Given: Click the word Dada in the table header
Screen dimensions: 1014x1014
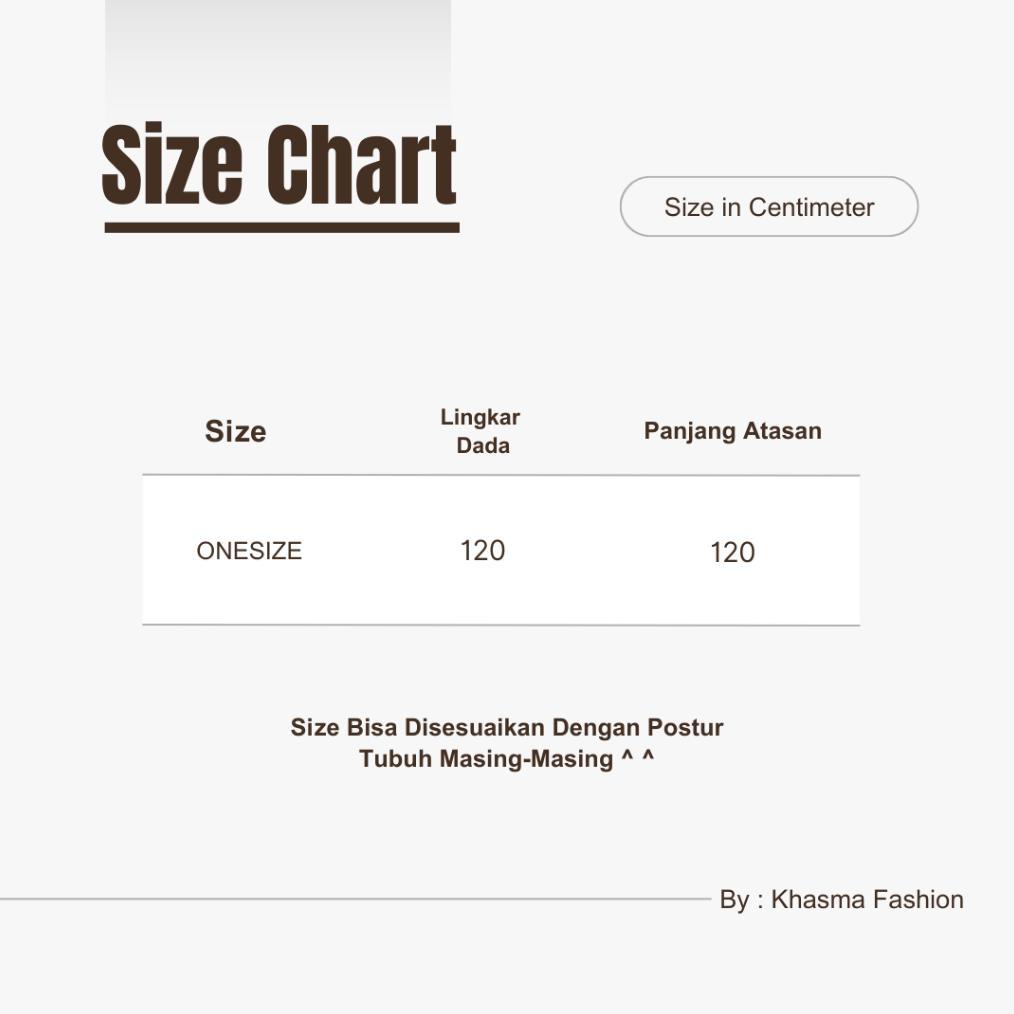Looking at the screenshot, I should coord(483,446).
